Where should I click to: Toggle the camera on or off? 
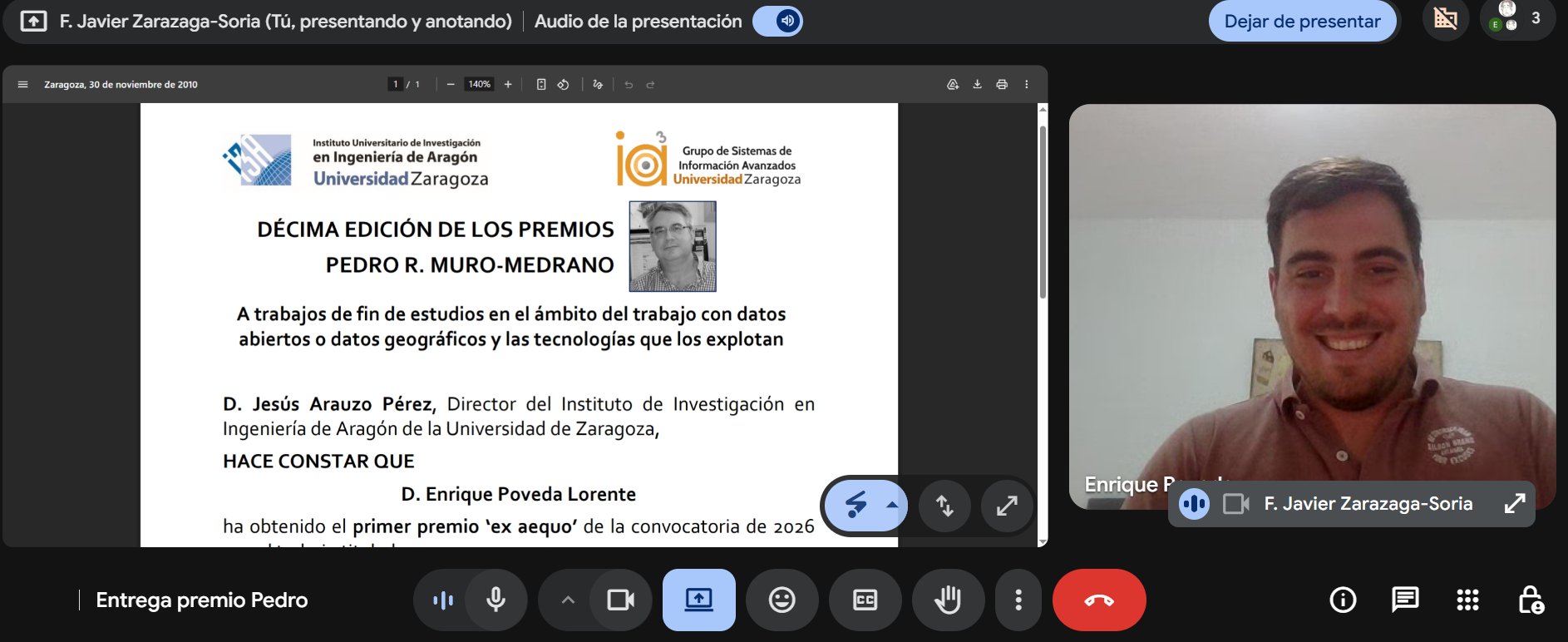(621, 600)
